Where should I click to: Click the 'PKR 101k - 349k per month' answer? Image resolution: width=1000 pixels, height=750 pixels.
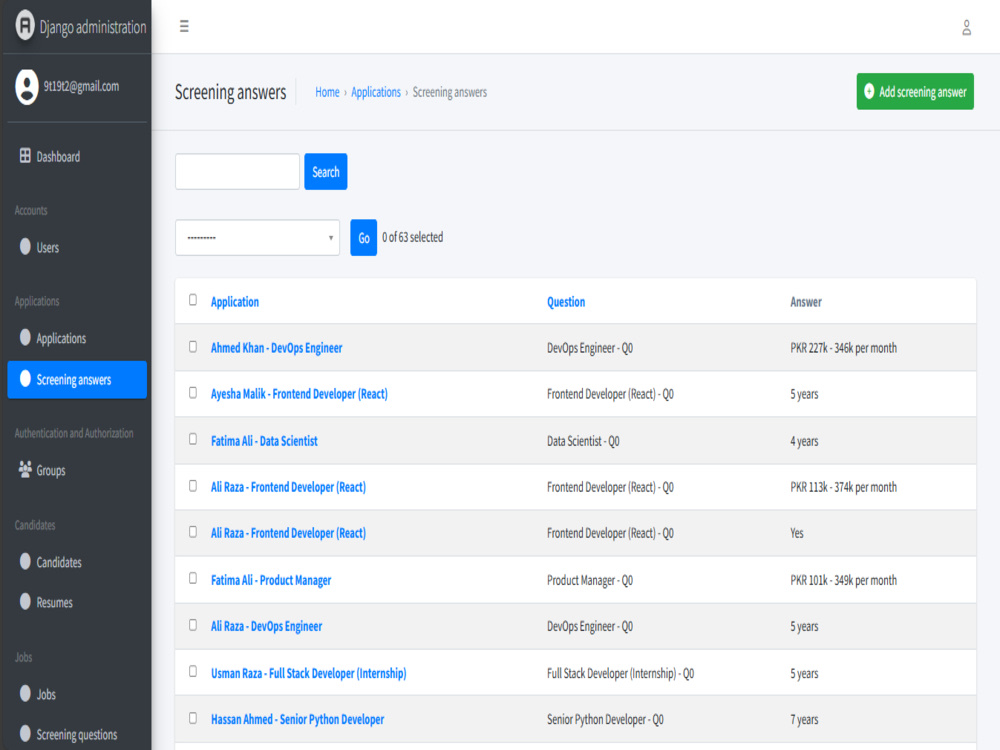(843, 580)
